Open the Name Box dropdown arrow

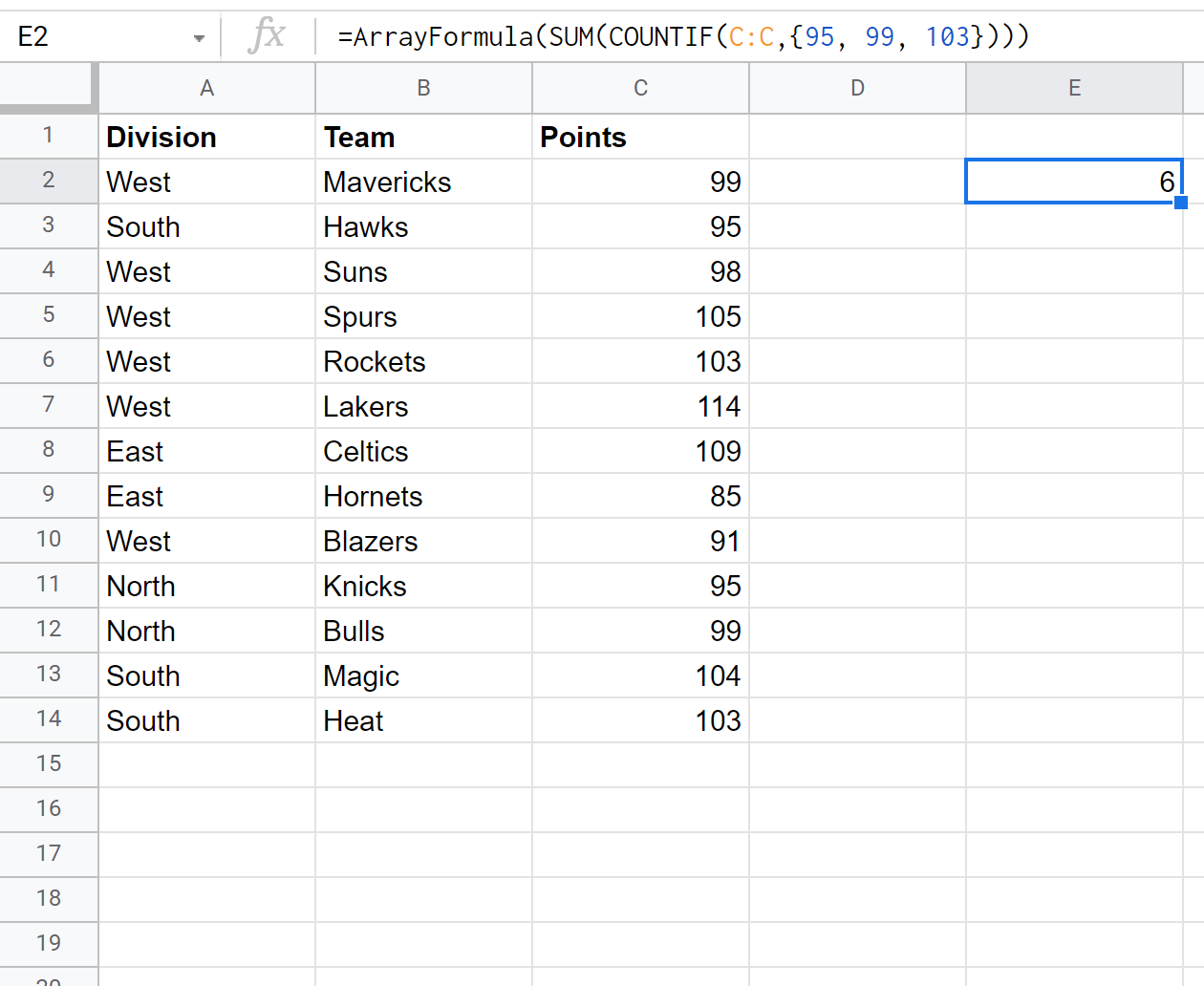[199, 38]
